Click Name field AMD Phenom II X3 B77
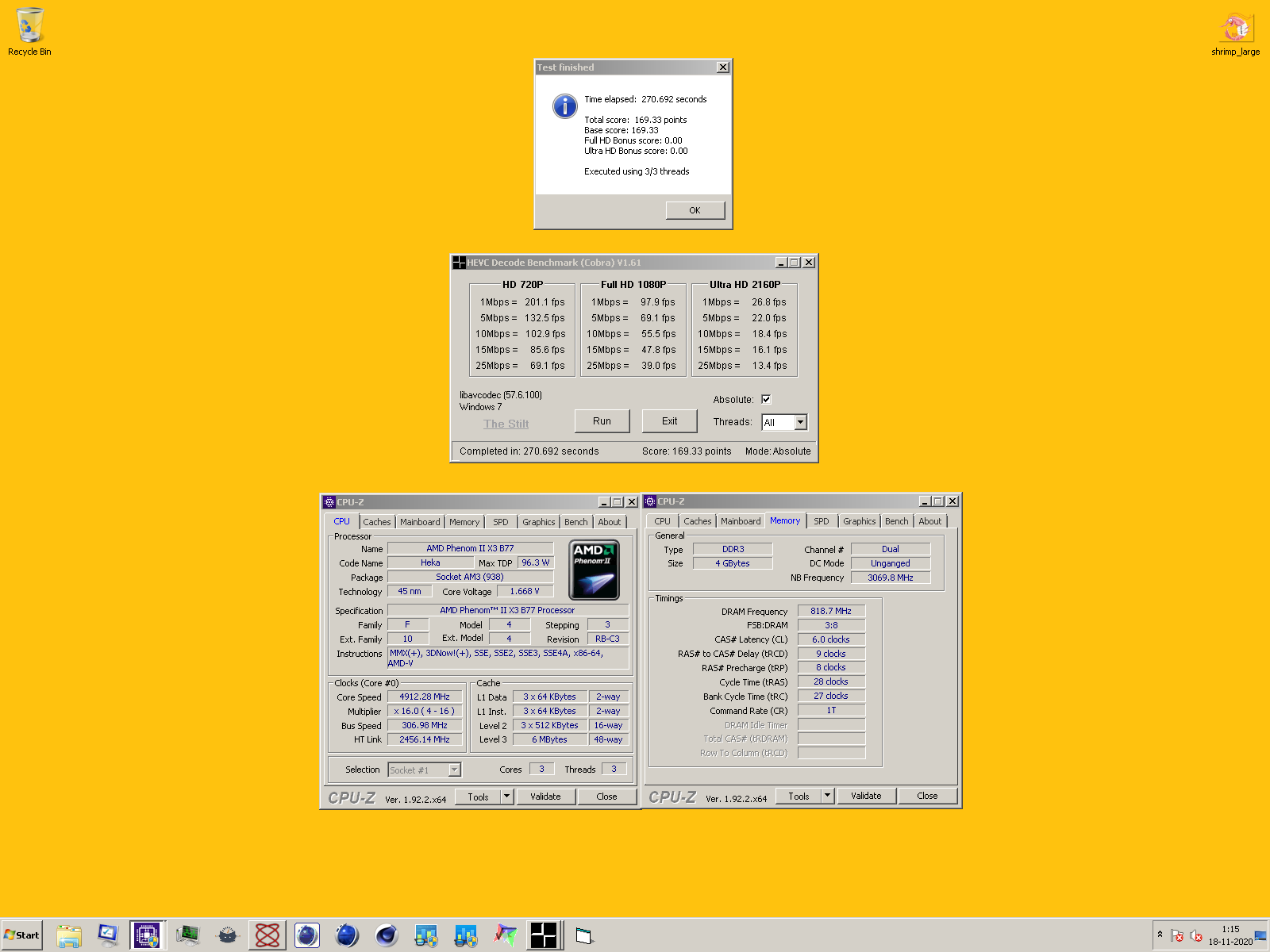The width and height of the screenshot is (1270, 952). click(470, 548)
